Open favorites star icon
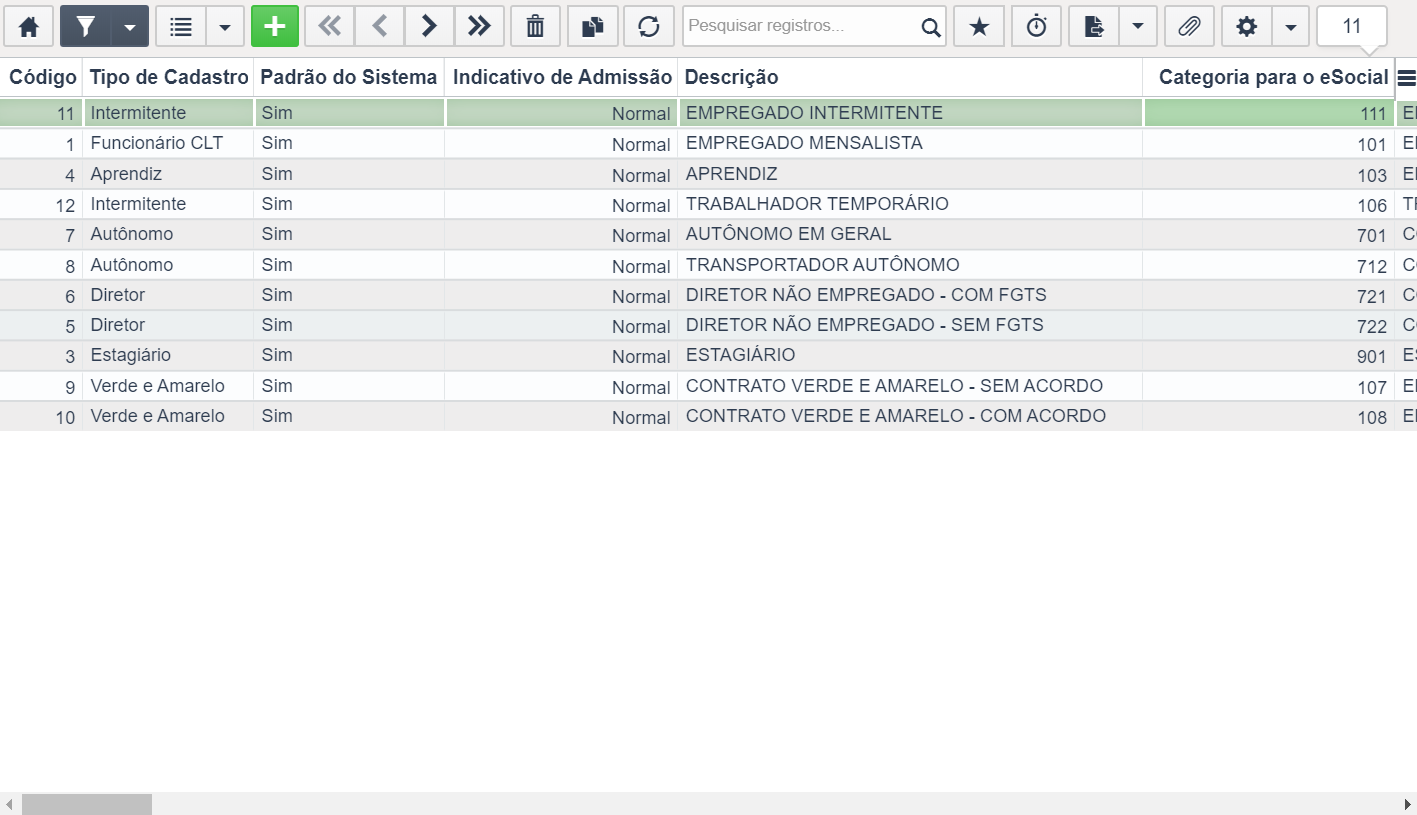The height and width of the screenshot is (815, 1417). (979, 26)
